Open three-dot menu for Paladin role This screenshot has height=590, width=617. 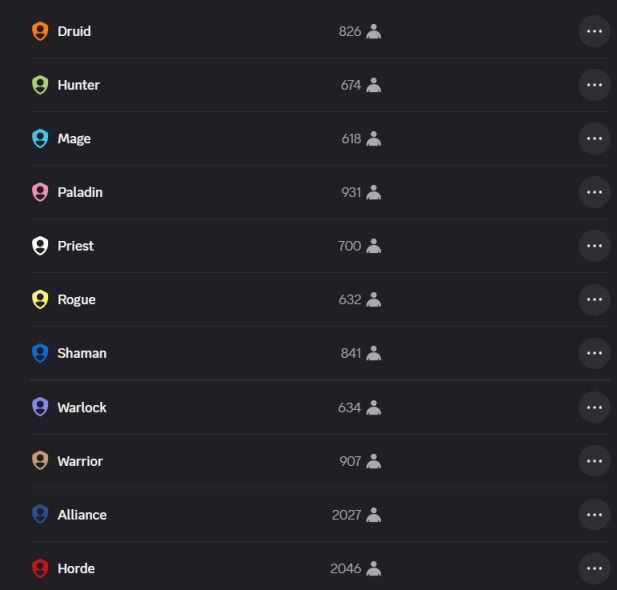(594, 192)
